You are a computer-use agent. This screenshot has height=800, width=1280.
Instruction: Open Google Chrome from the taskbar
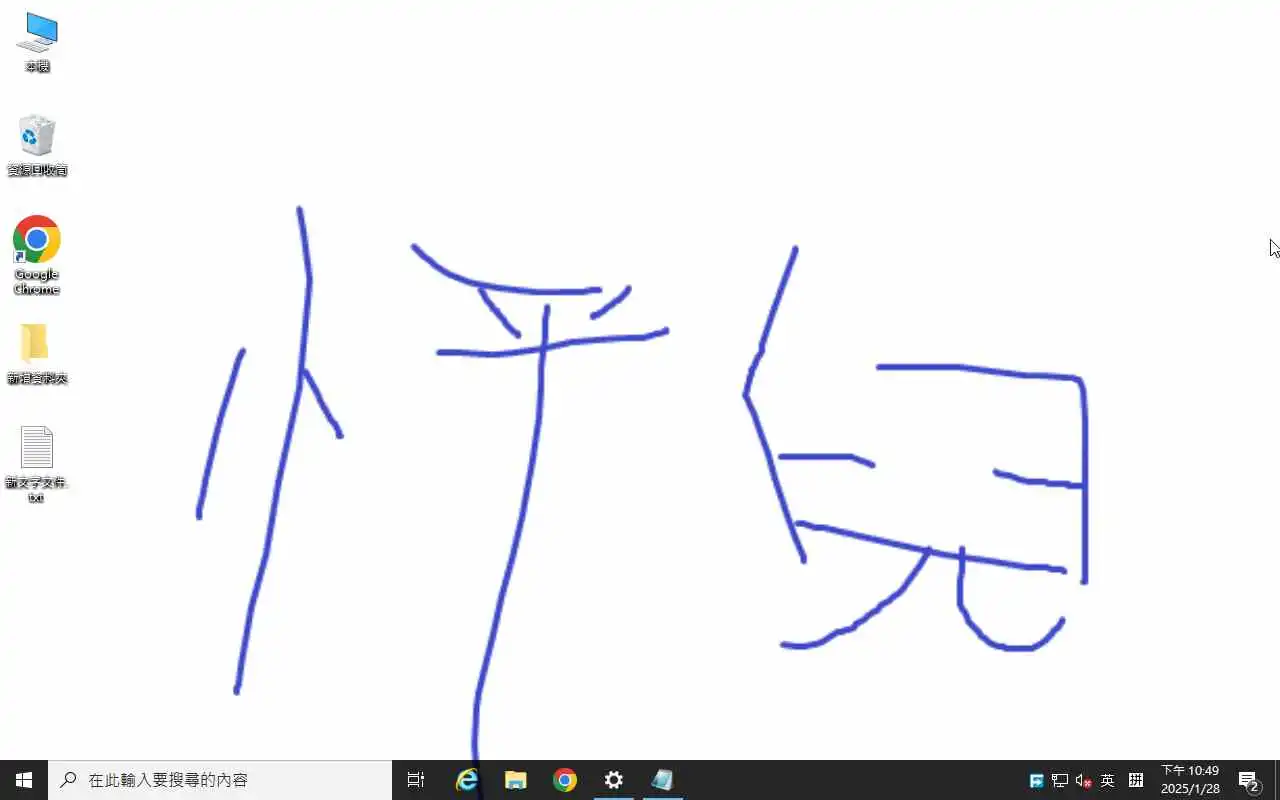565,780
